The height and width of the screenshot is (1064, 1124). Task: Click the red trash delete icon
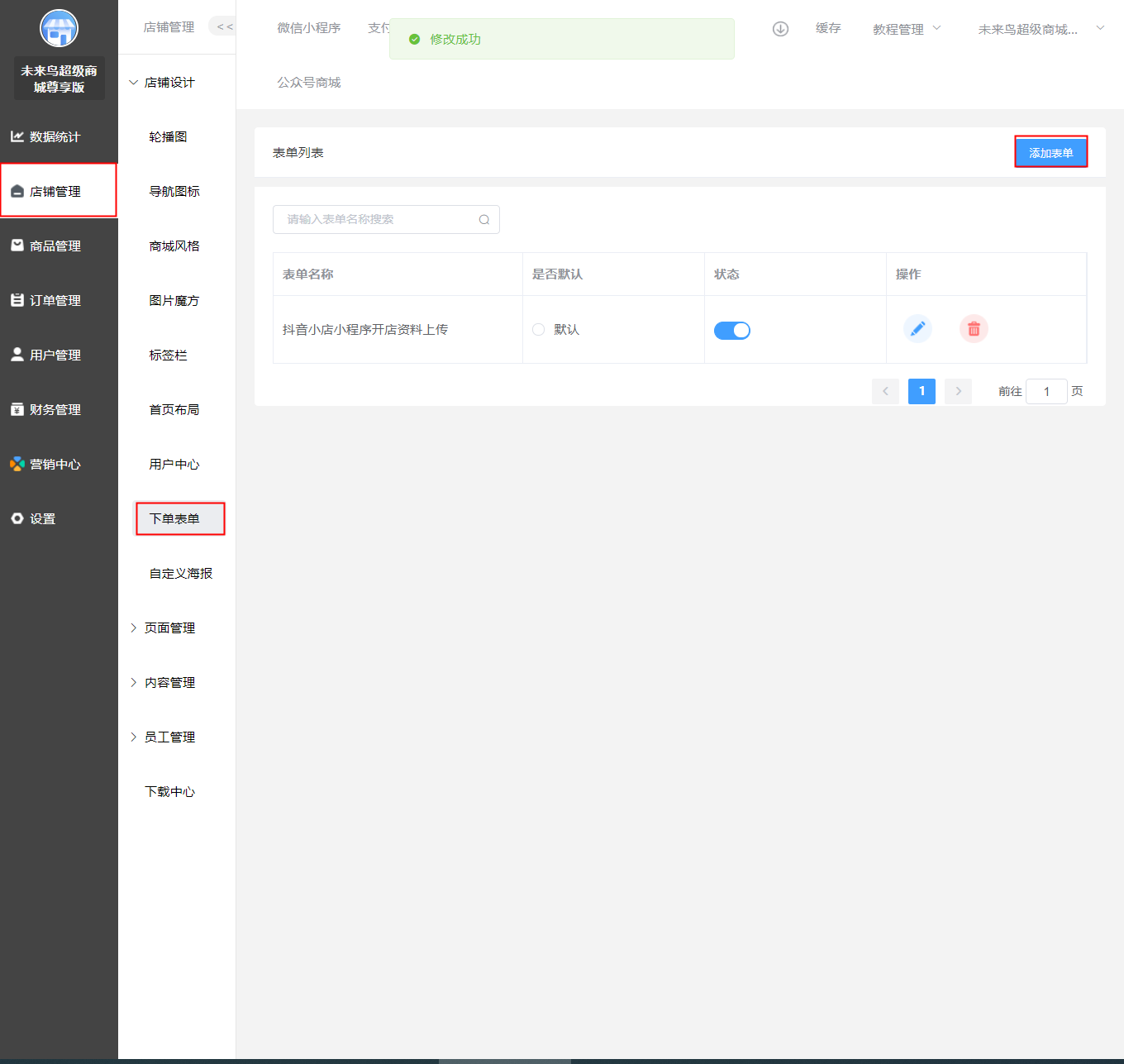pos(974,329)
